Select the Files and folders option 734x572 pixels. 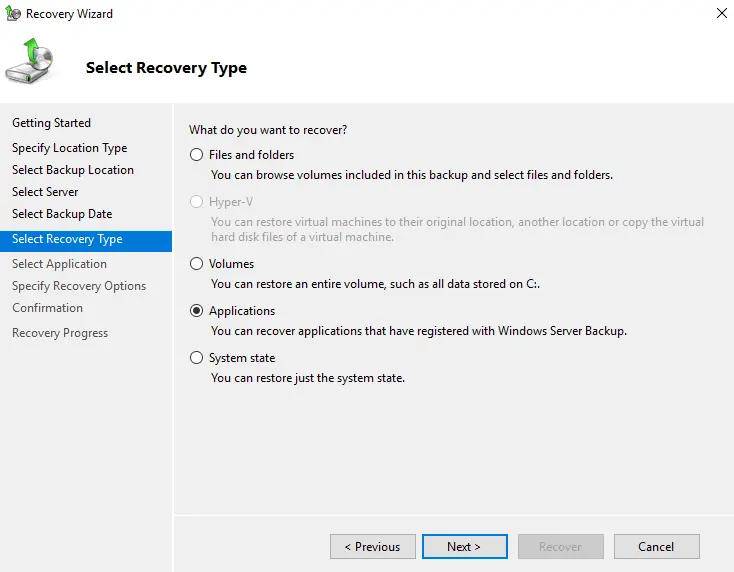[197, 155]
